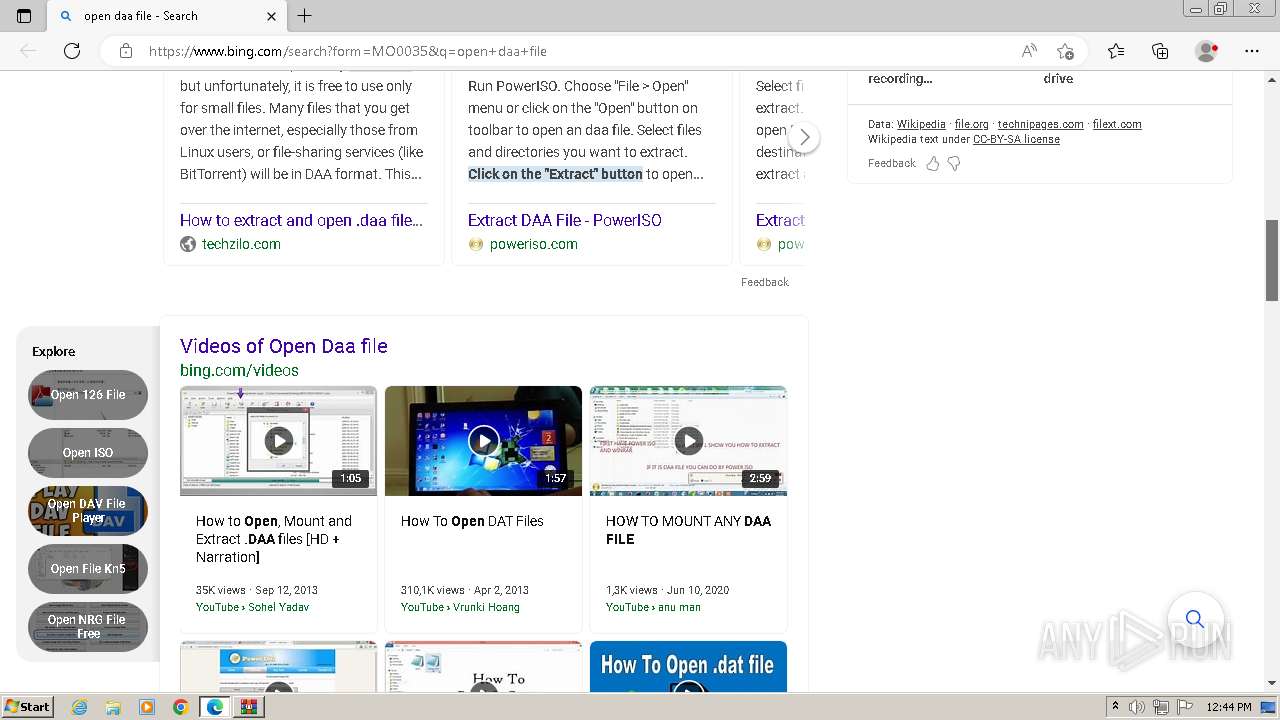
Task: Launch Internet Explorer from taskbar
Action: 79,707
